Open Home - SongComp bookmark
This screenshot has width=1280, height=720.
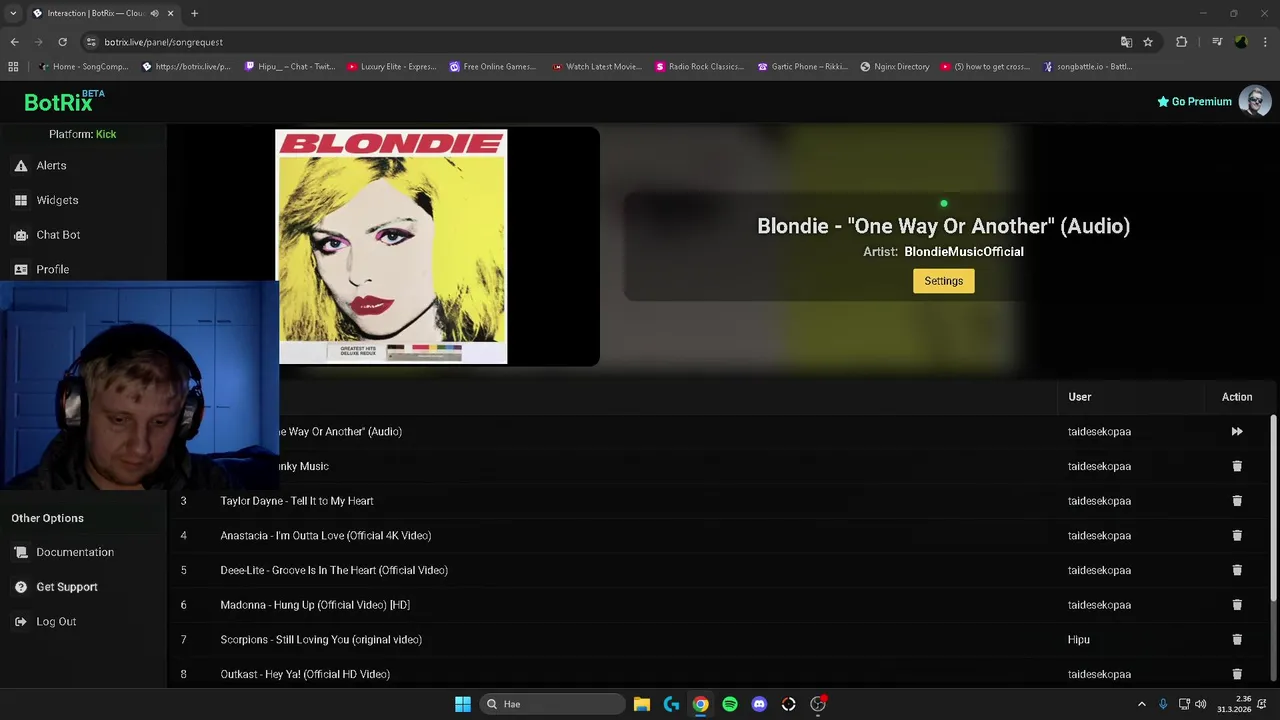pos(84,67)
